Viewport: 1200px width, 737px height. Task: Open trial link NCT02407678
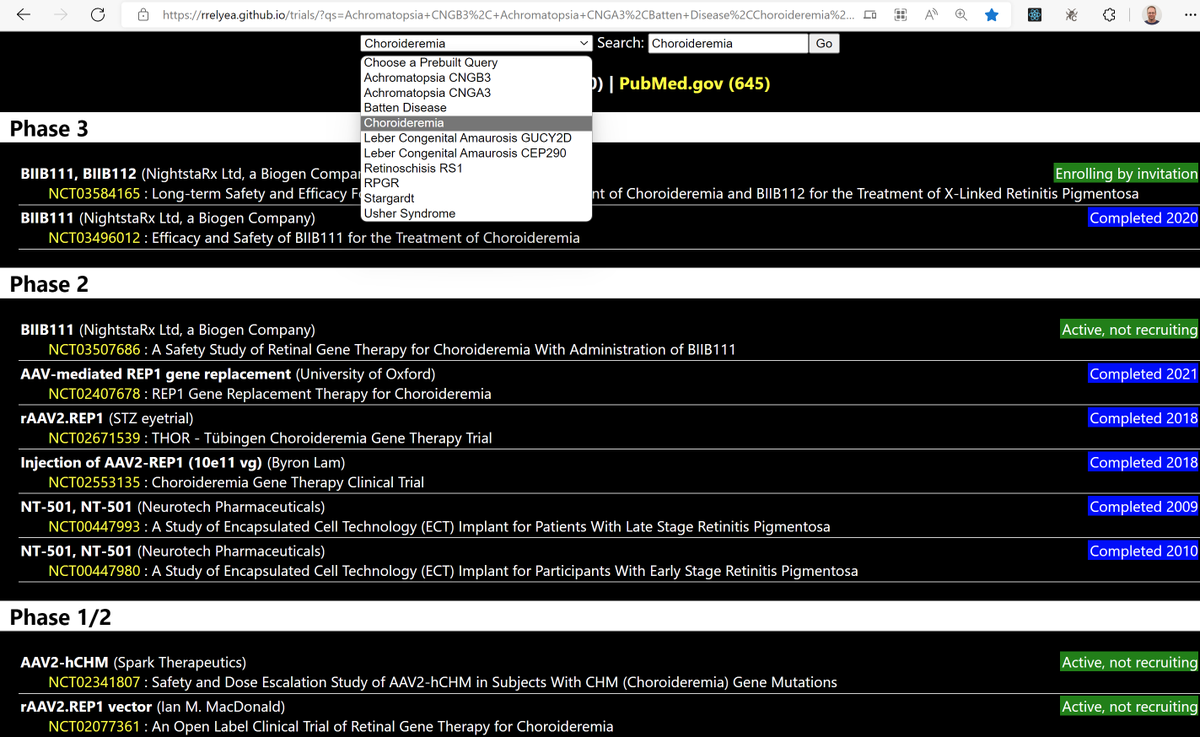click(94, 394)
